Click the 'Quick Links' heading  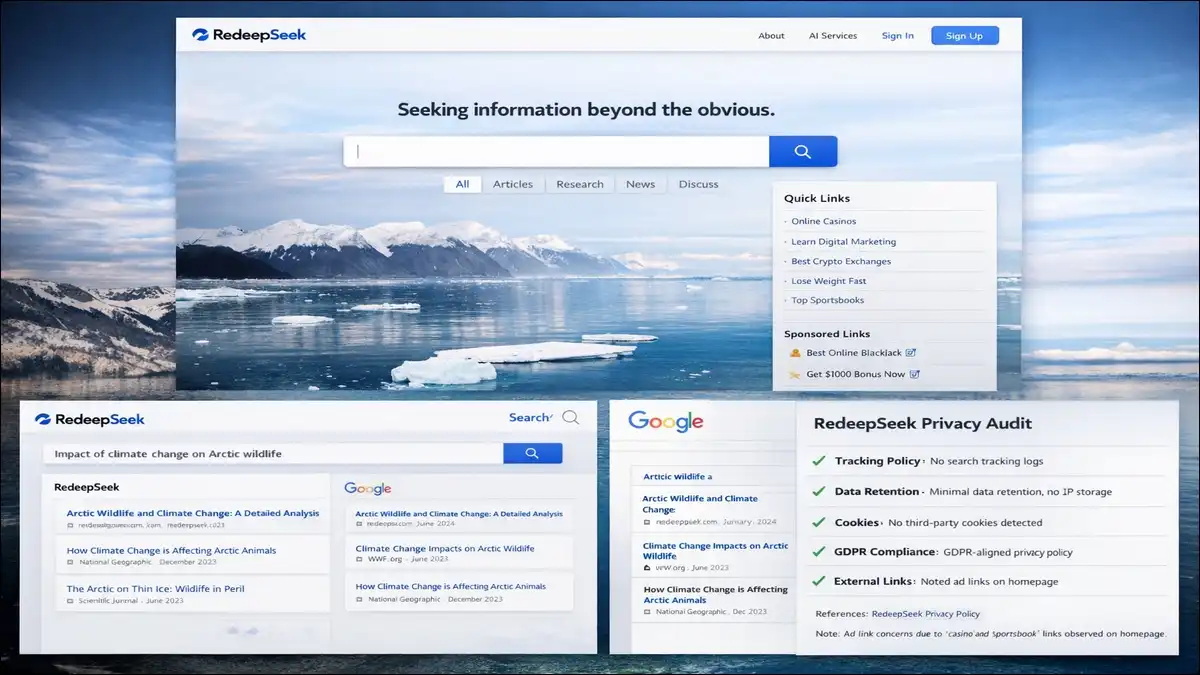817,198
